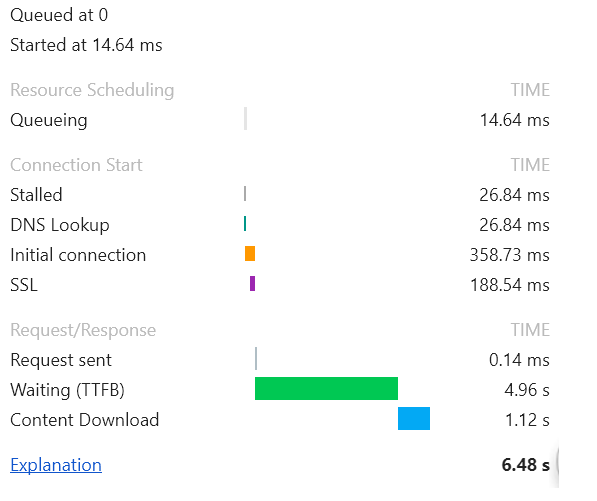This screenshot has height=501, width=597.
Task: Click the Queued at 0 text
Action: pos(59,15)
